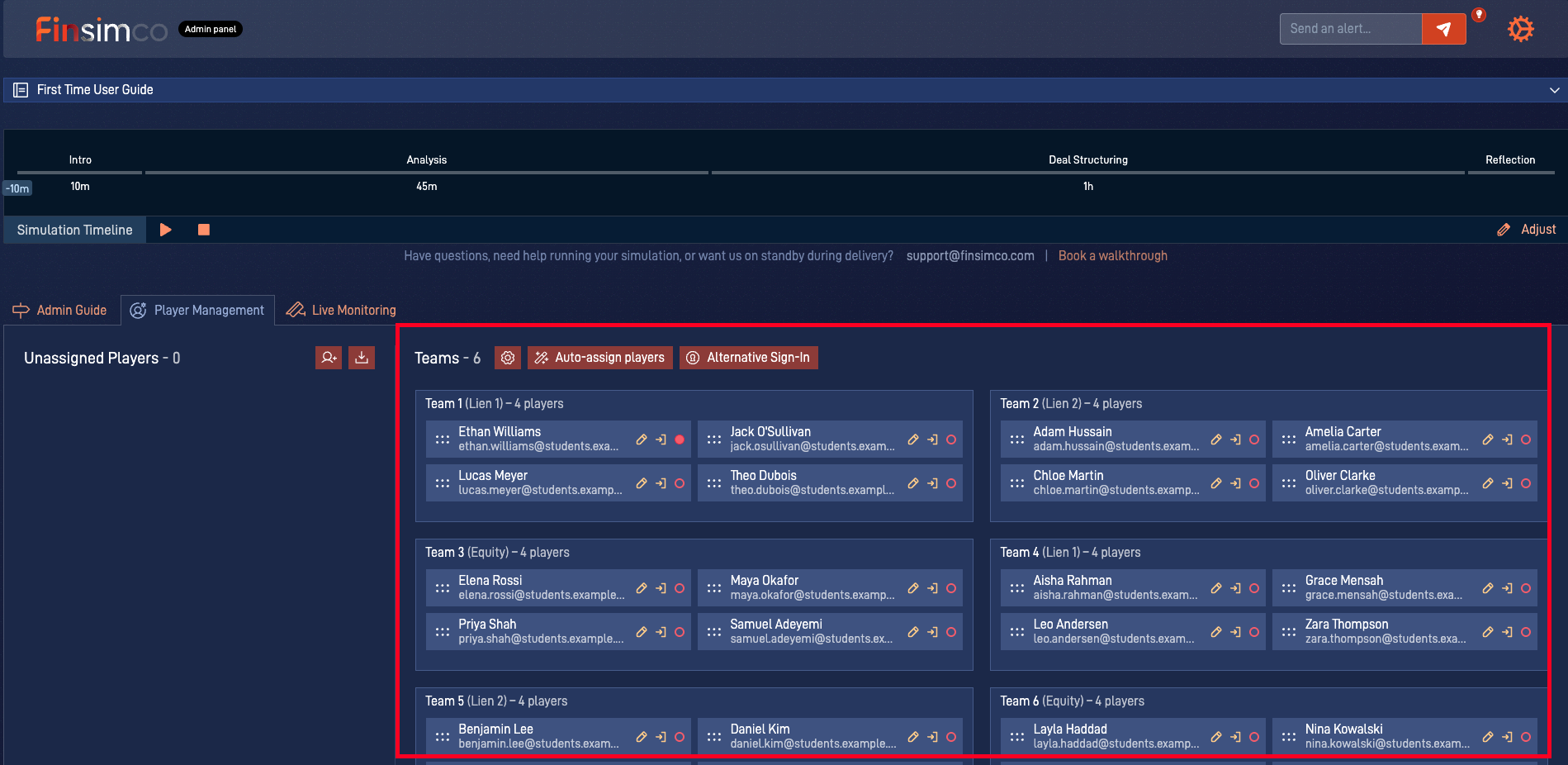
Task: Edit Elena Rossi player details
Action: tap(642, 588)
